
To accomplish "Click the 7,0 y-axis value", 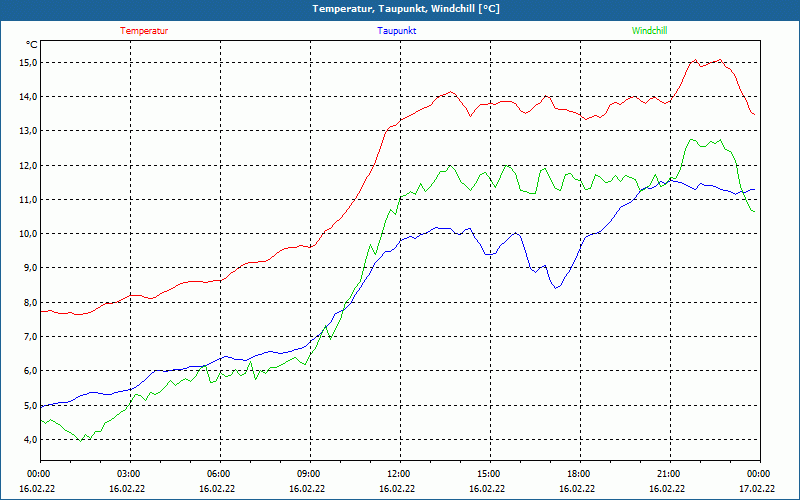I will tap(30, 337).
